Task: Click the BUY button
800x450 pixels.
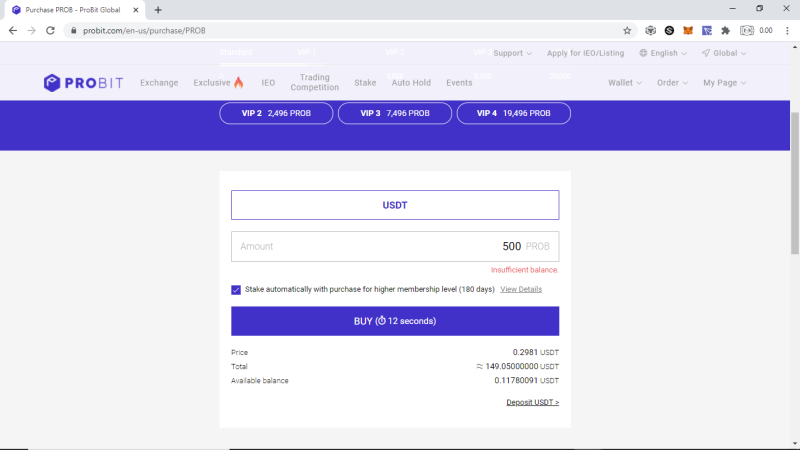Action: pyautogui.click(x=395, y=321)
